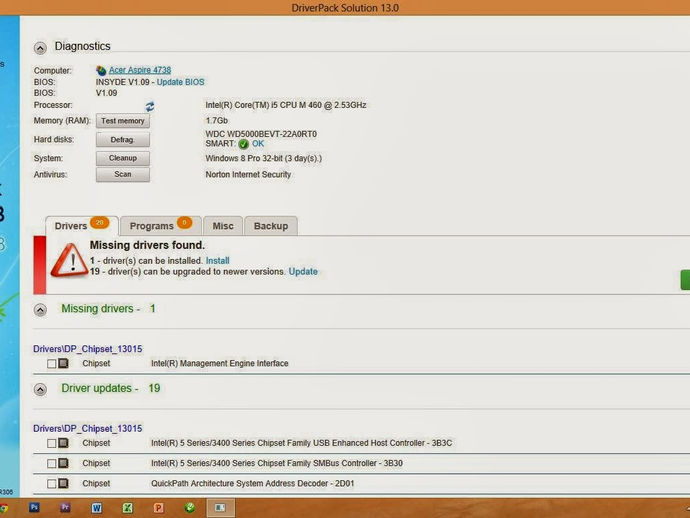The width and height of the screenshot is (690, 518).
Task: Click the Windows 8 Pro 32-bit text
Action: pos(264,158)
